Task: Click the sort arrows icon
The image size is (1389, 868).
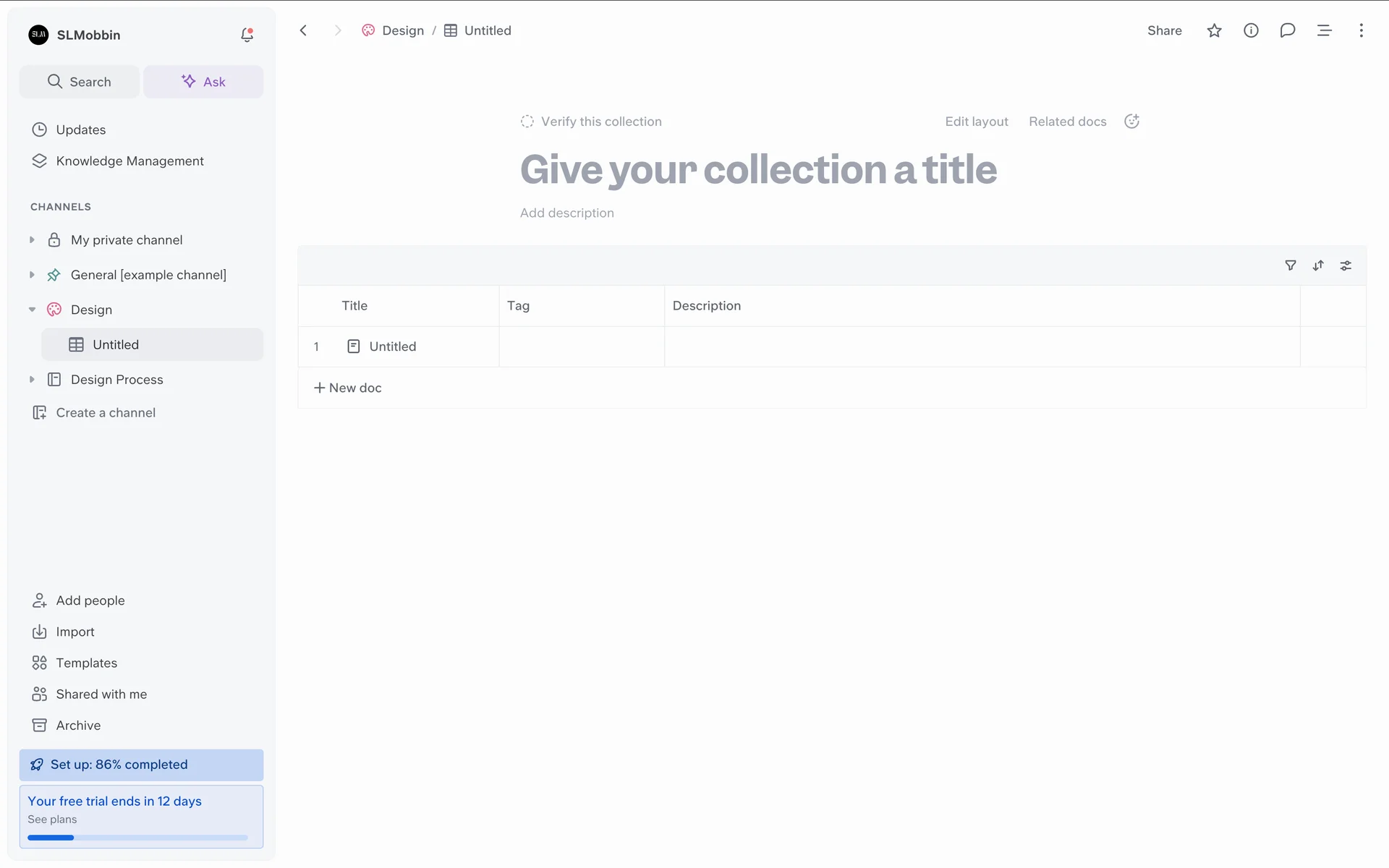Action: coord(1318,265)
